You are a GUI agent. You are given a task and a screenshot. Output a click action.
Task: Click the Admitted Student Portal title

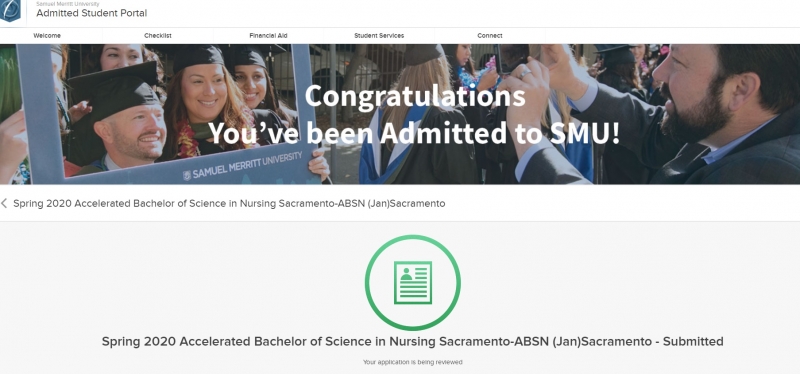click(x=91, y=13)
